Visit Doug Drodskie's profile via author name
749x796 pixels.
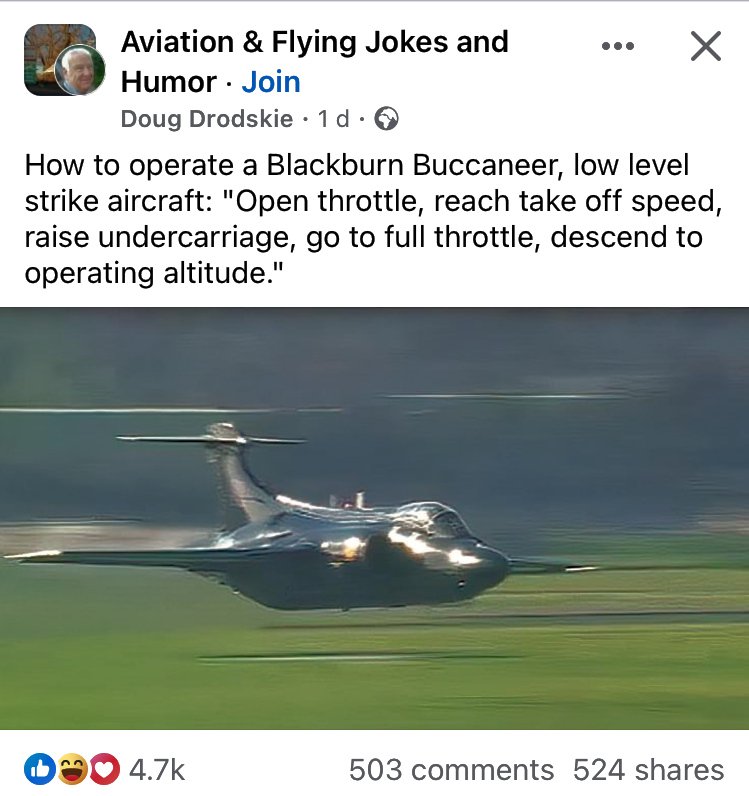coord(207,119)
